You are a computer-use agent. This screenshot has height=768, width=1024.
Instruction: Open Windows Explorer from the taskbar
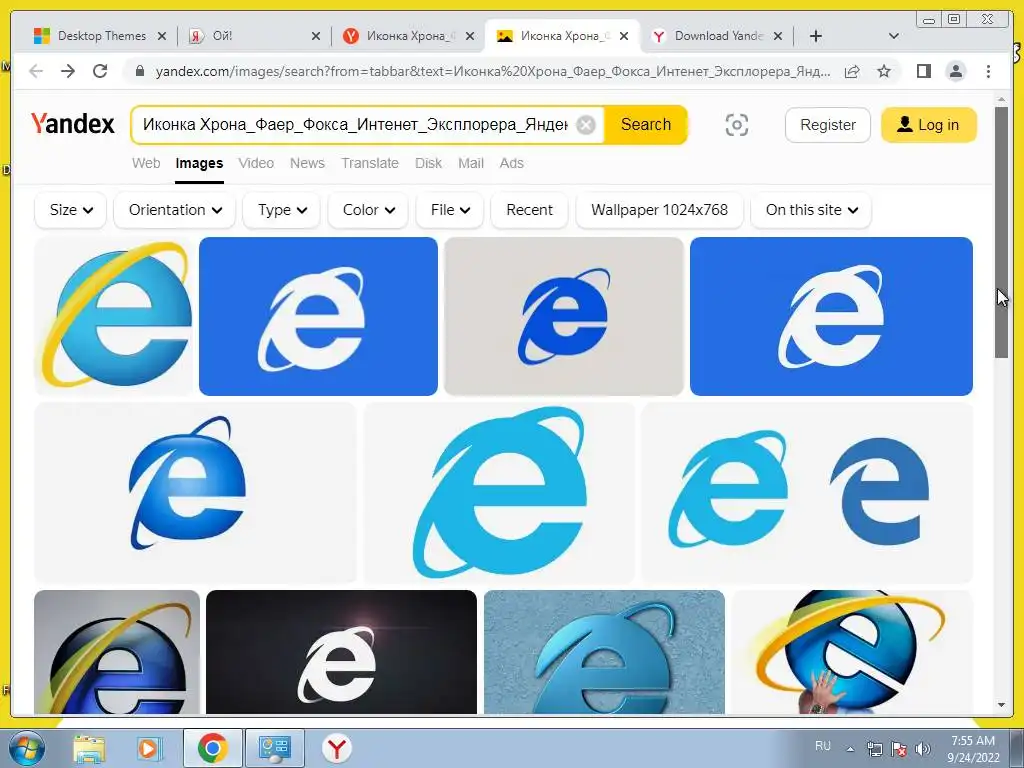click(89, 748)
